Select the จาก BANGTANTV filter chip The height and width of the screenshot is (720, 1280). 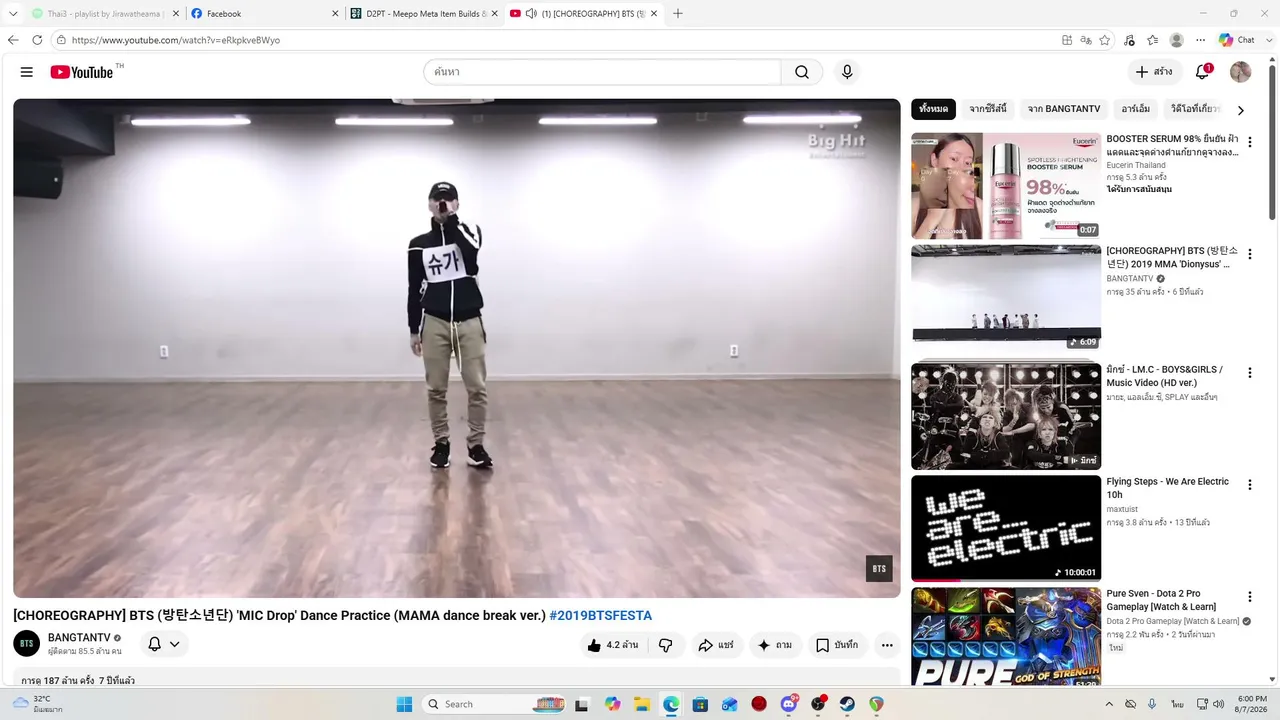click(x=1064, y=109)
